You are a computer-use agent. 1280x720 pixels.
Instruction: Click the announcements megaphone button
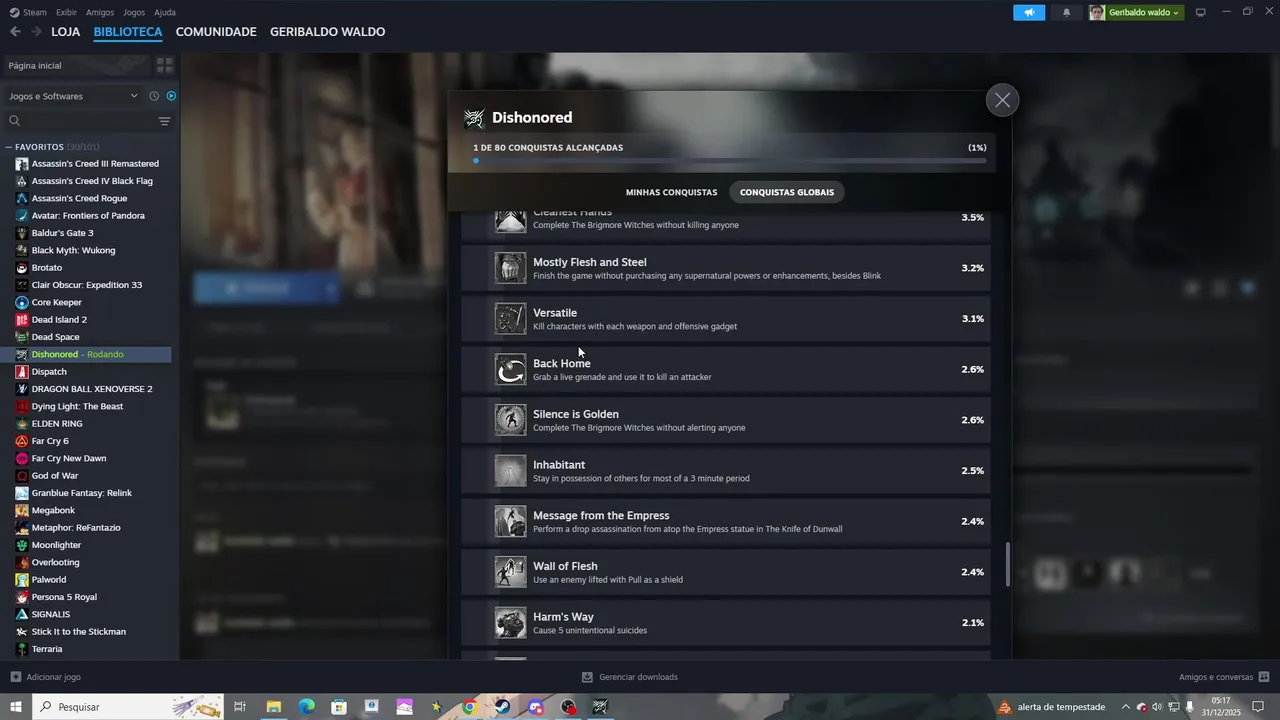tap(1029, 12)
